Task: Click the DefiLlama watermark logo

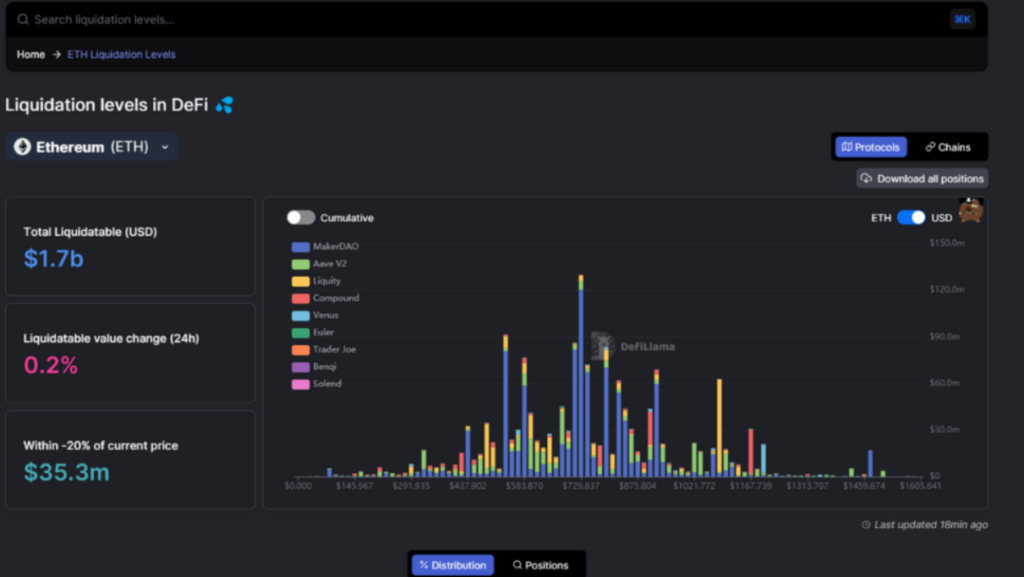Action: 602,346
